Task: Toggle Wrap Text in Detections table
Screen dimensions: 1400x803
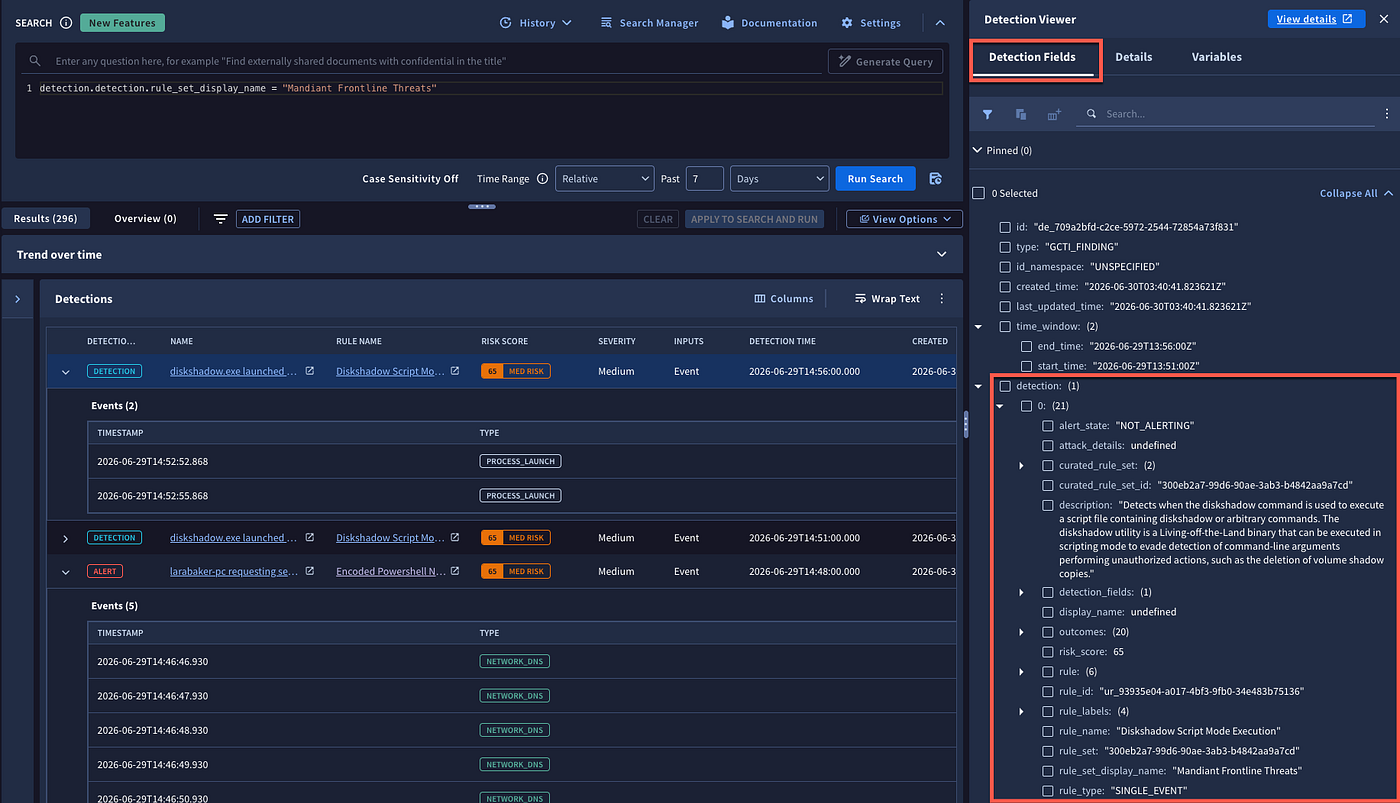Action: pyautogui.click(x=887, y=299)
